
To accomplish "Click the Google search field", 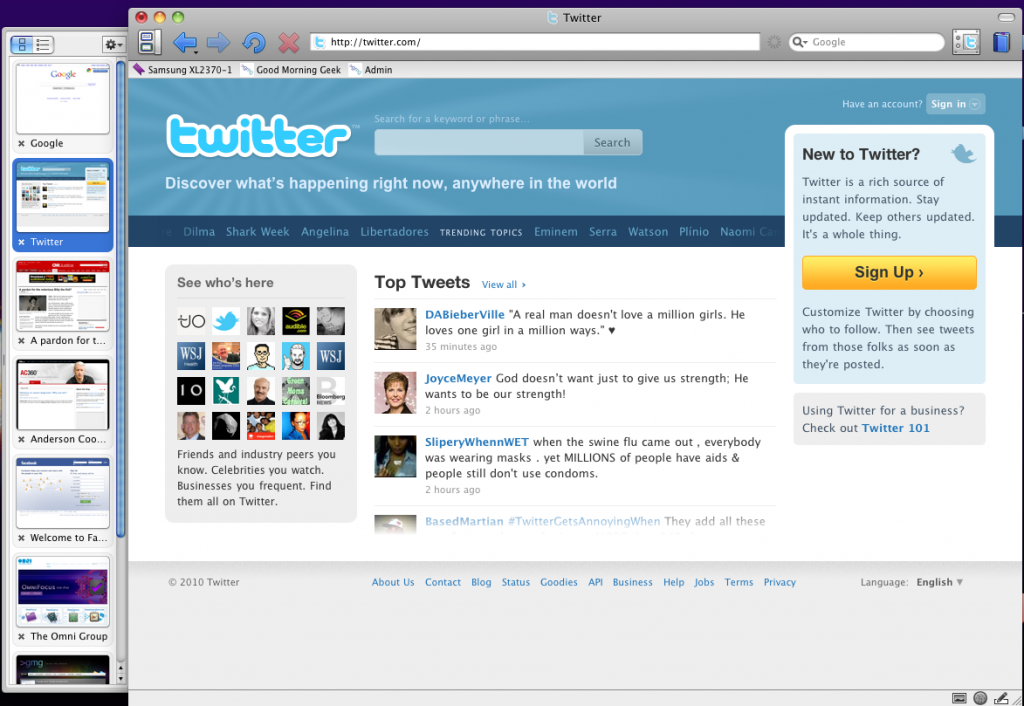I will click(866, 42).
